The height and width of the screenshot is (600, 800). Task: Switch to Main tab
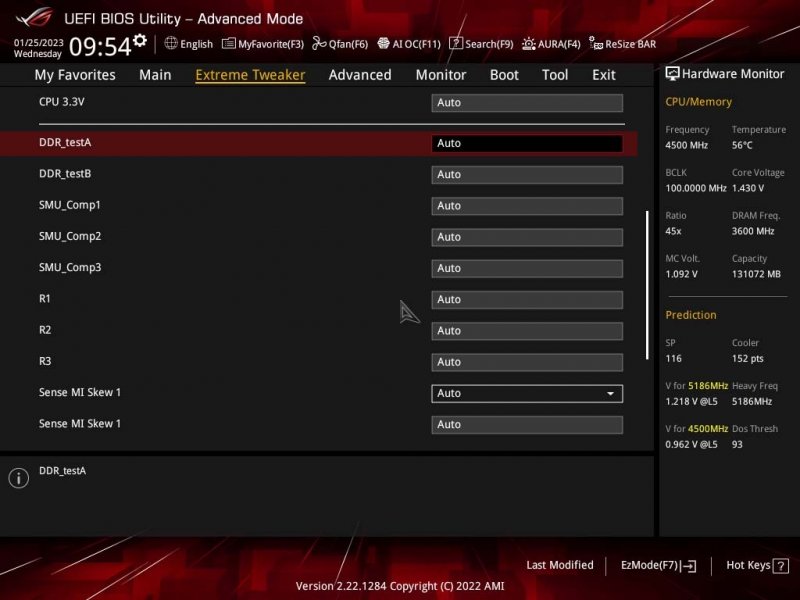(155, 75)
